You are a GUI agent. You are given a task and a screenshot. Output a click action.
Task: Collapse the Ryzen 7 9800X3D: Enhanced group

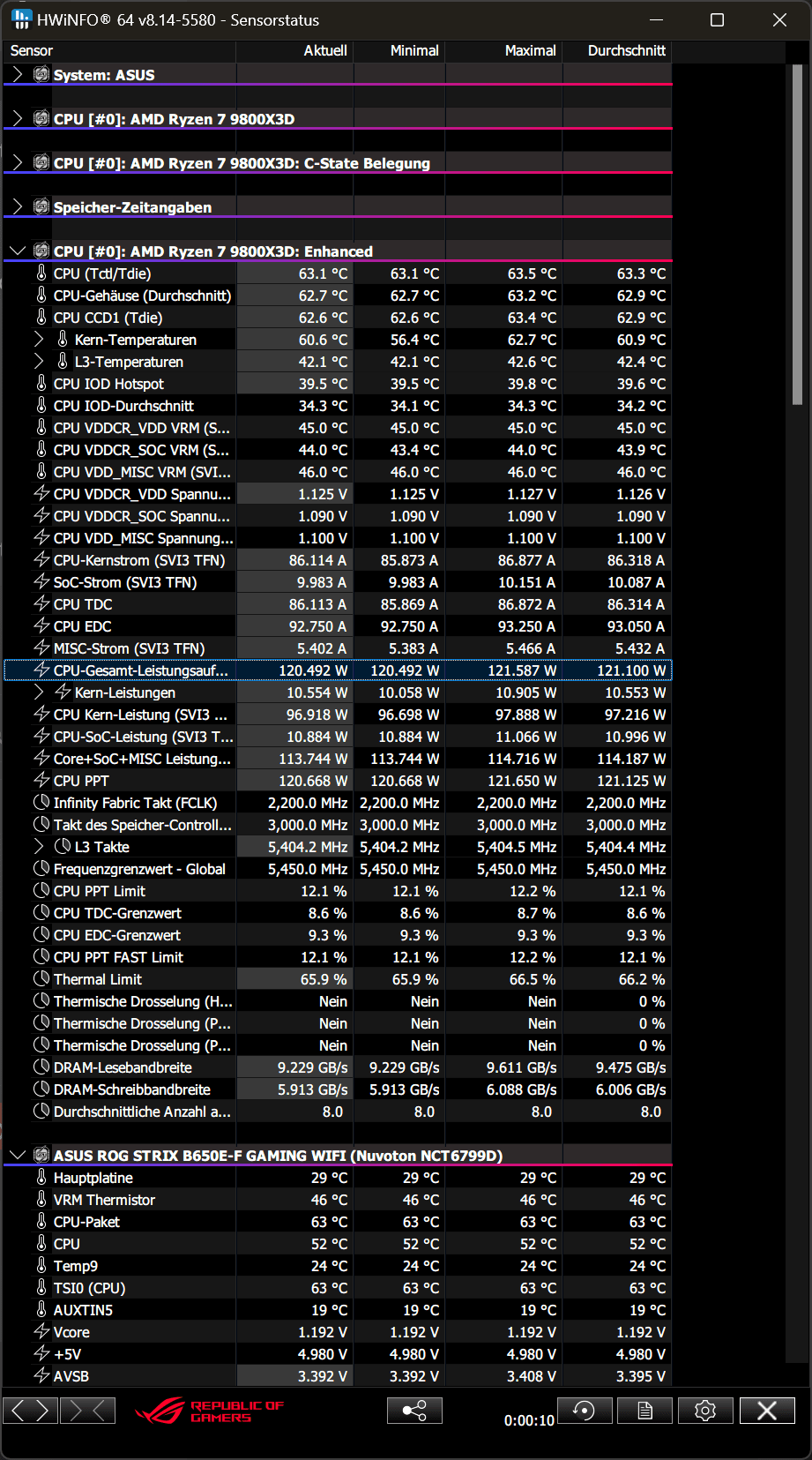click(x=17, y=251)
